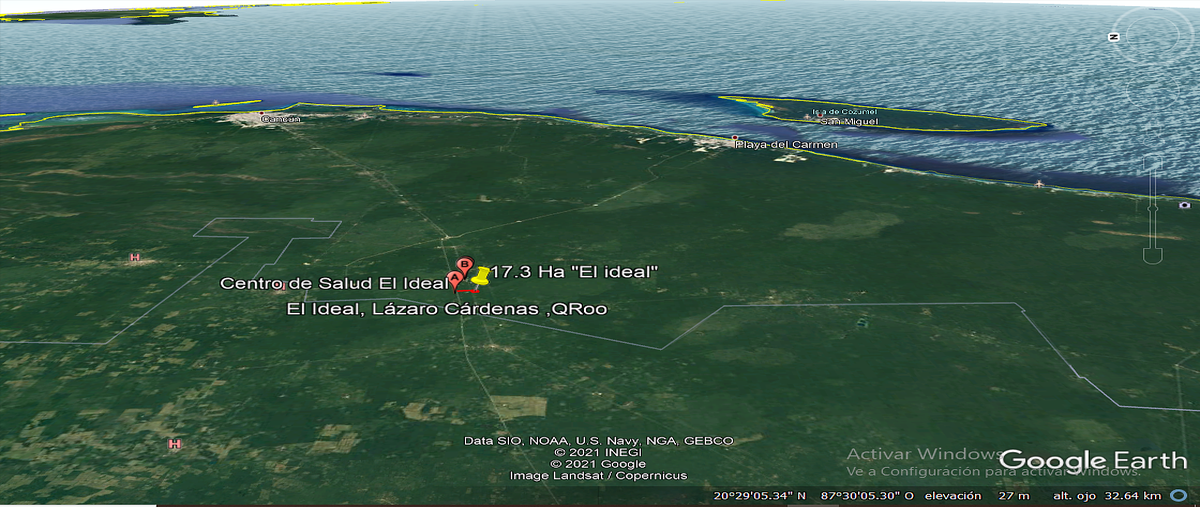Click El Ideal, Lázaro Cárdenas, QRoo label
The image size is (1200, 507).
(447, 310)
